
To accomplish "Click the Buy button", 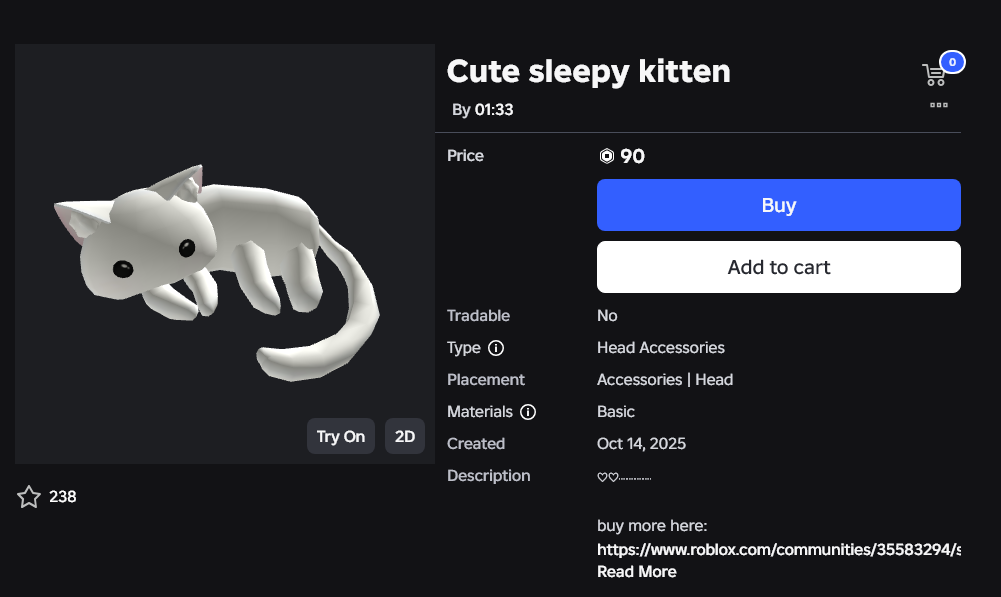I will click(x=779, y=205).
